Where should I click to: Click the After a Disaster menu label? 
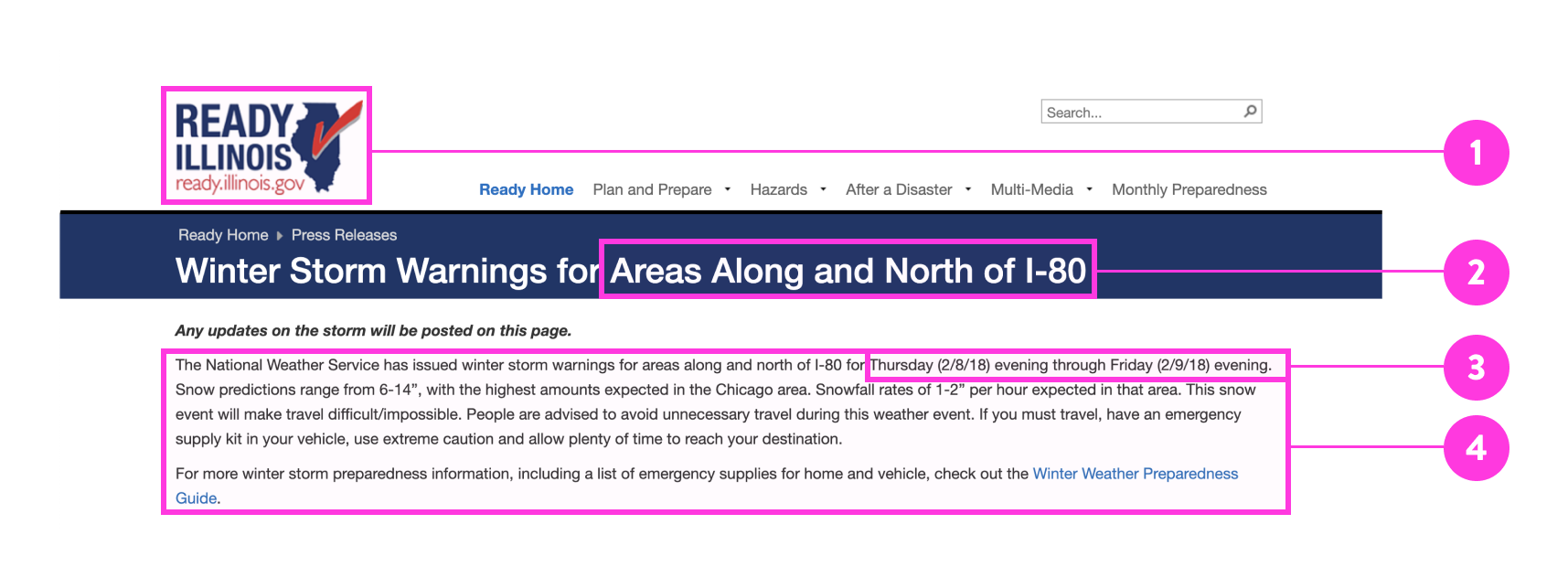click(898, 189)
